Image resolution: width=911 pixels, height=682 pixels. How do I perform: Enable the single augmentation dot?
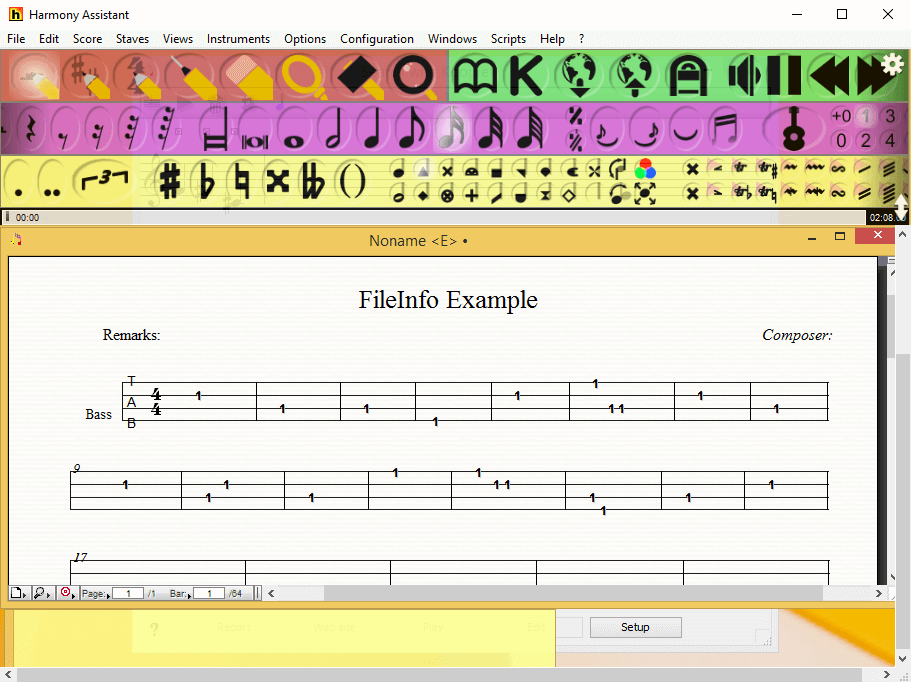[19, 182]
